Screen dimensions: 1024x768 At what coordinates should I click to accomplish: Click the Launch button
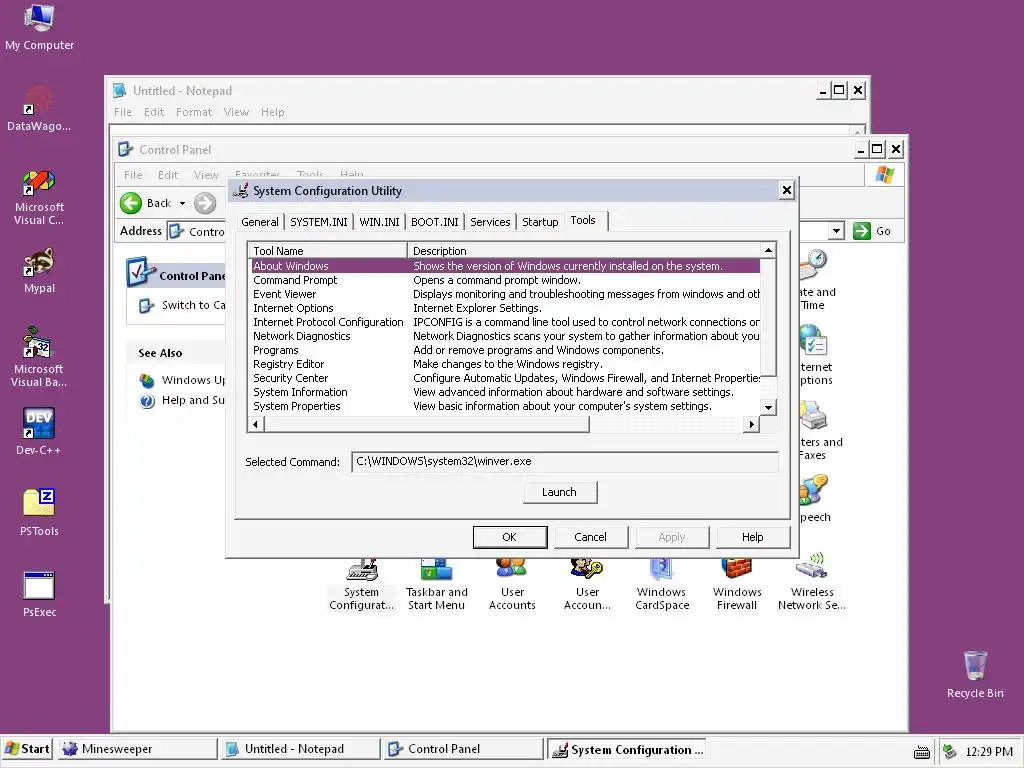click(x=560, y=492)
